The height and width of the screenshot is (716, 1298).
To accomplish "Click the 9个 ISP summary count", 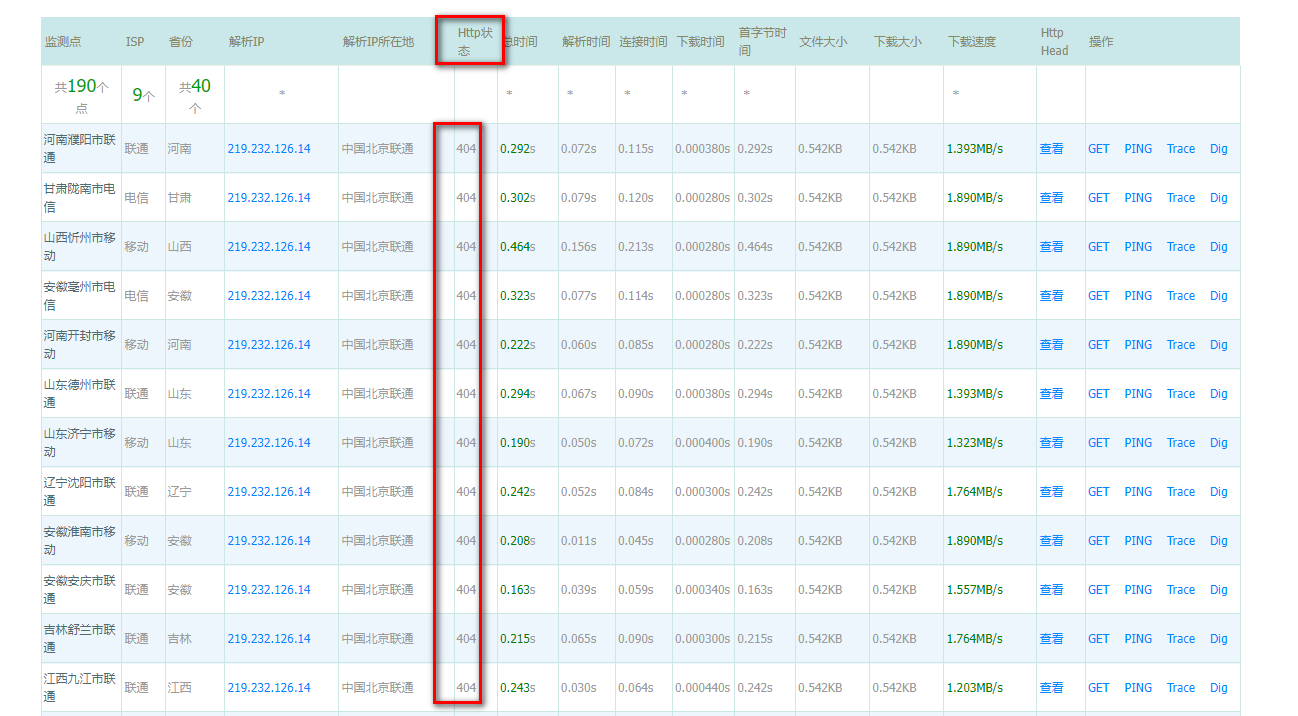I will pyautogui.click(x=144, y=96).
